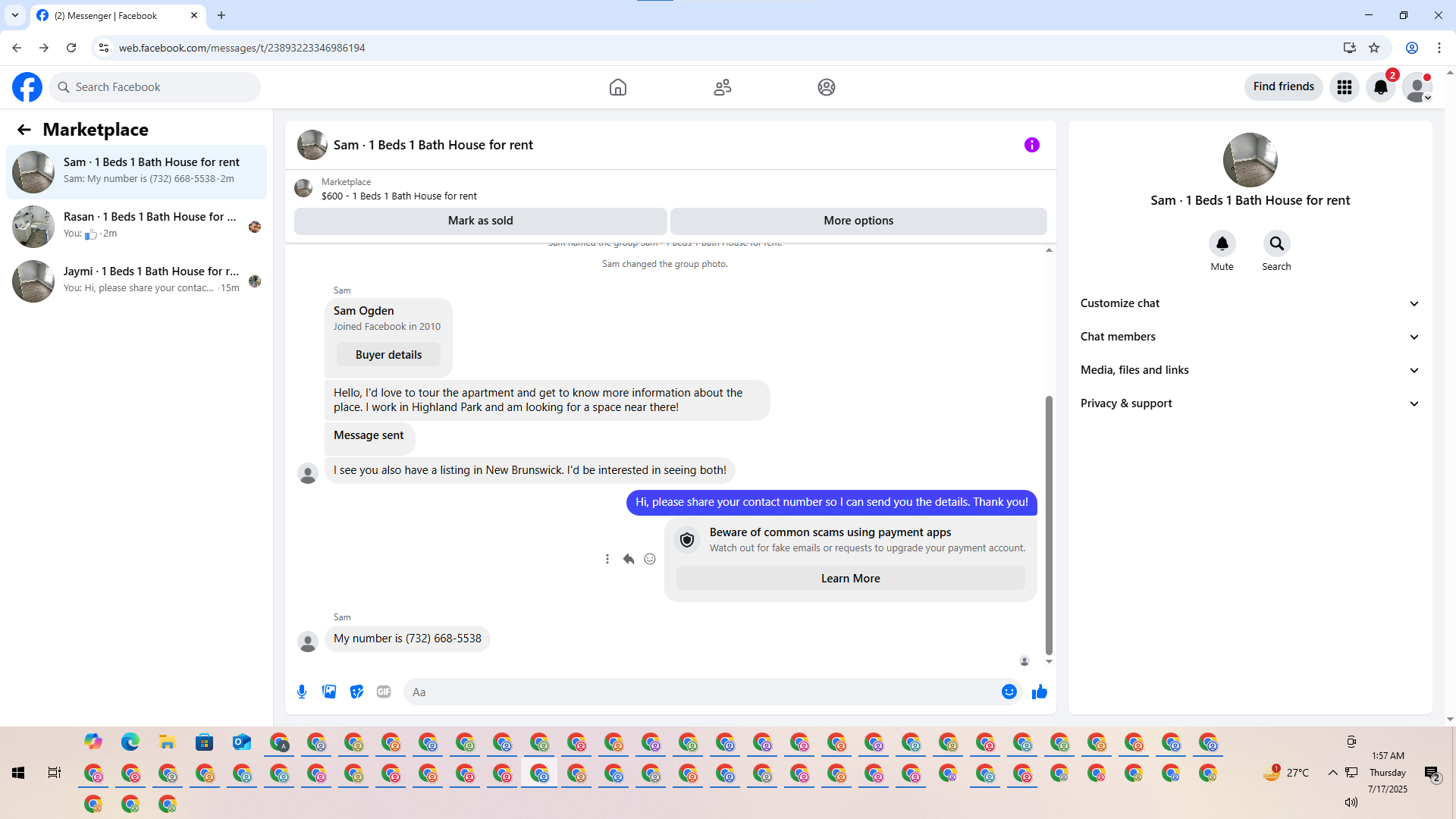The width and height of the screenshot is (1456, 819).
Task: Attach a file with photo icon
Action: pyautogui.click(x=329, y=692)
